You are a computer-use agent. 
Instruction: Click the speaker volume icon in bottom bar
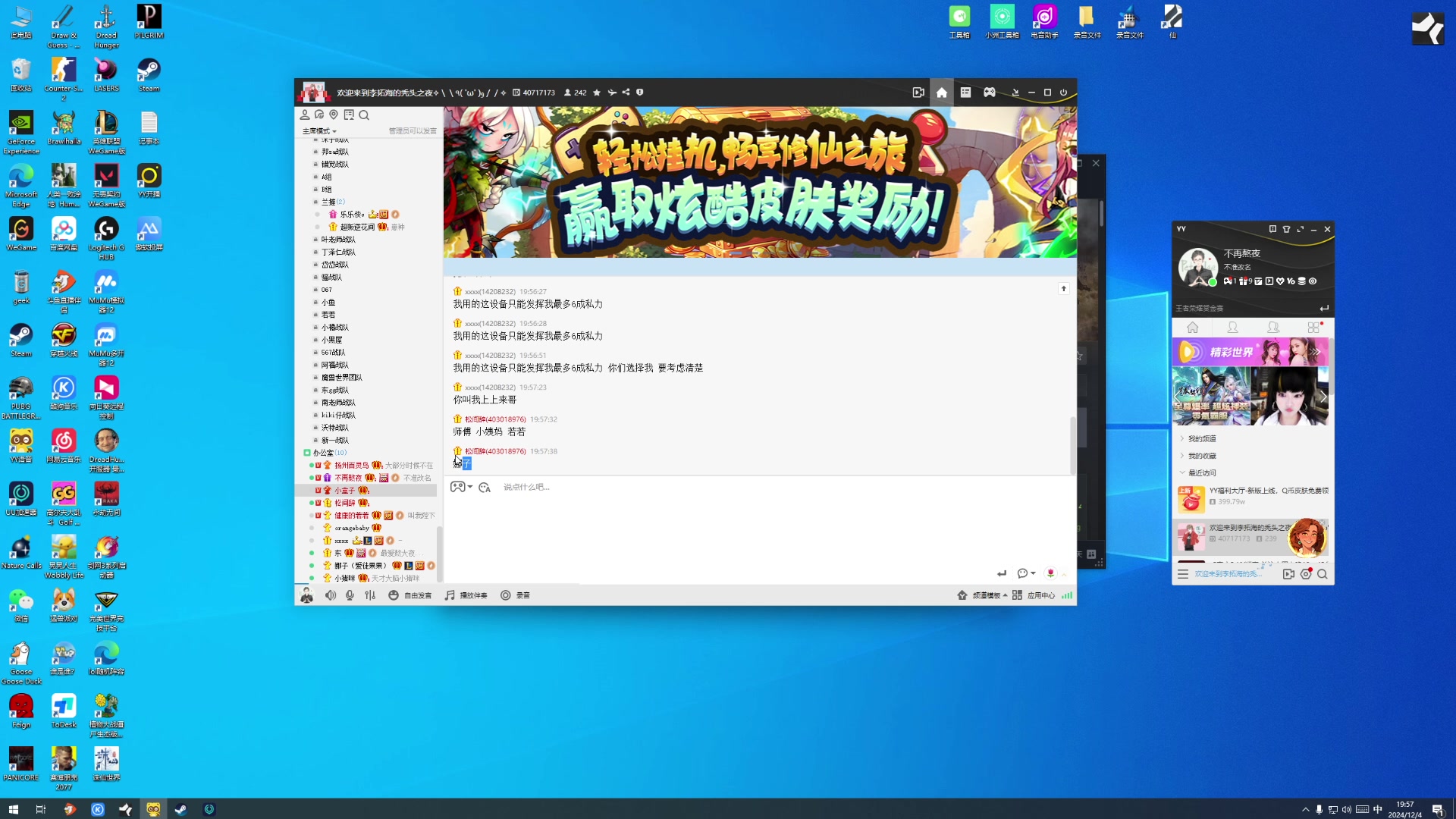click(x=331, y=595)
